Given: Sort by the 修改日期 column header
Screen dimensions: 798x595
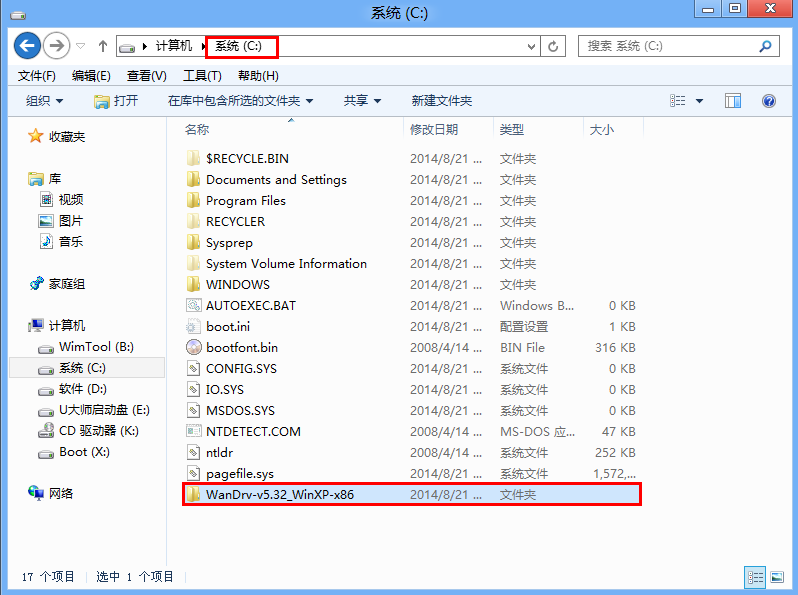Looking at the screenshot, I should (x=433, y=130).
